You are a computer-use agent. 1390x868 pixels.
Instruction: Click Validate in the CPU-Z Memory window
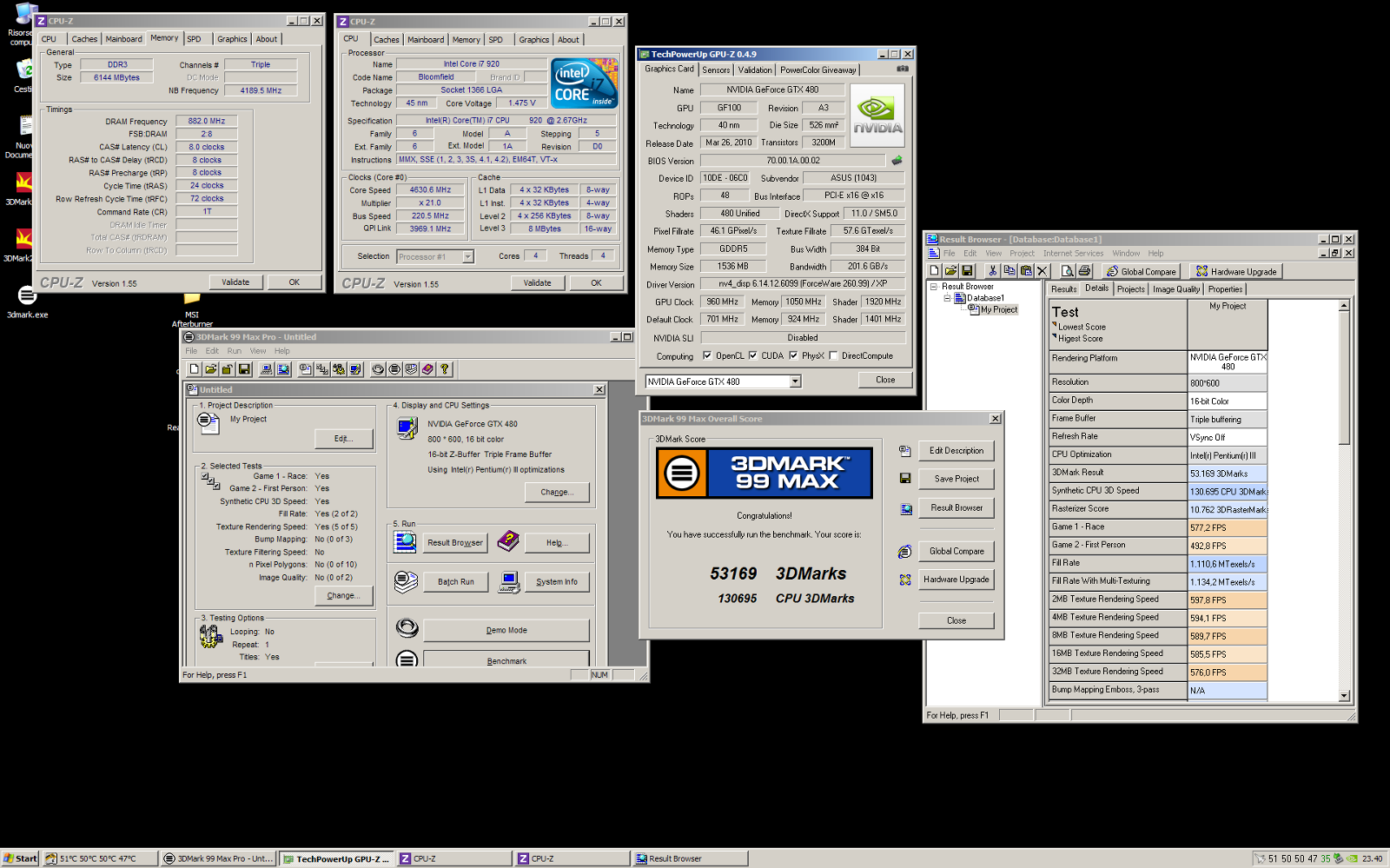tap(235, 282)
